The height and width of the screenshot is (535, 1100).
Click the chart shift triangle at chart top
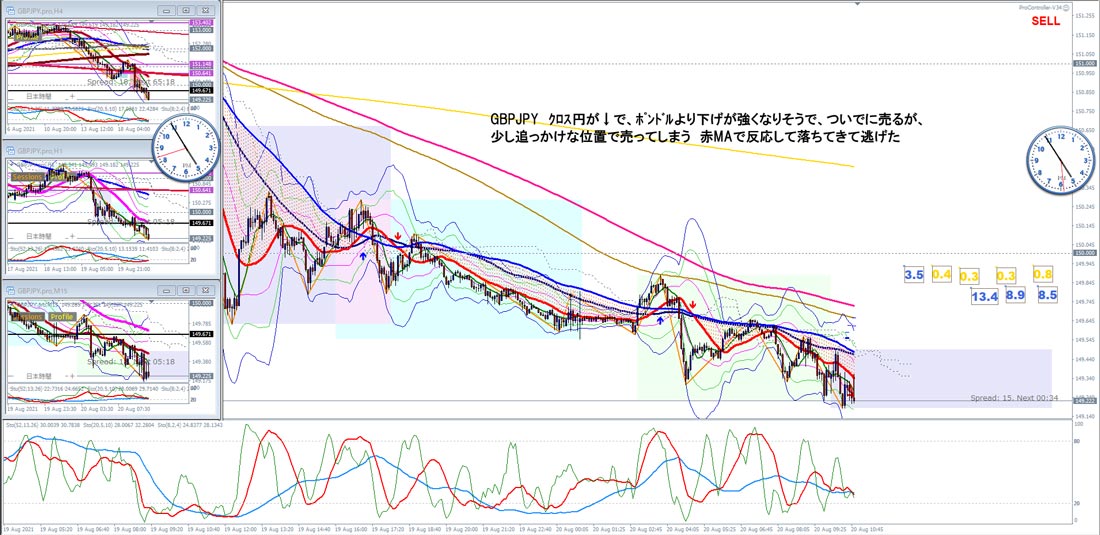pos(855,4)
